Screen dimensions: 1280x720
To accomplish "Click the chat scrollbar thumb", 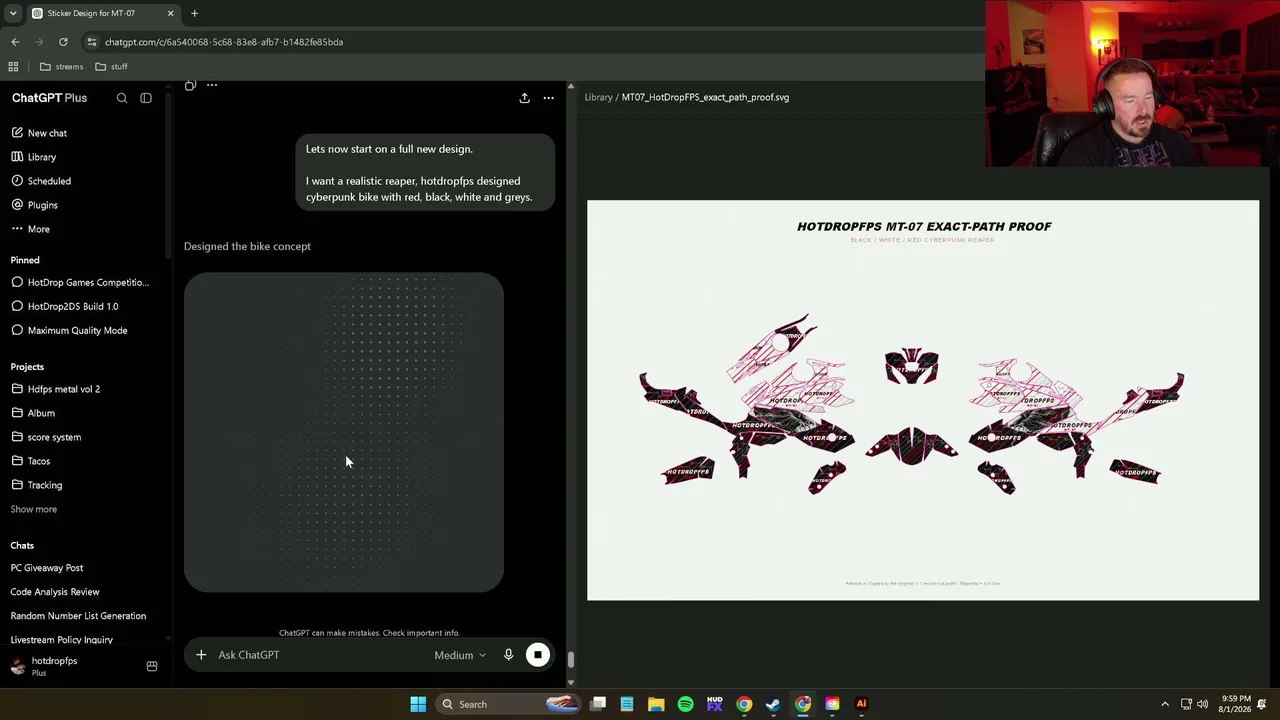I will [x=571, y=660].
